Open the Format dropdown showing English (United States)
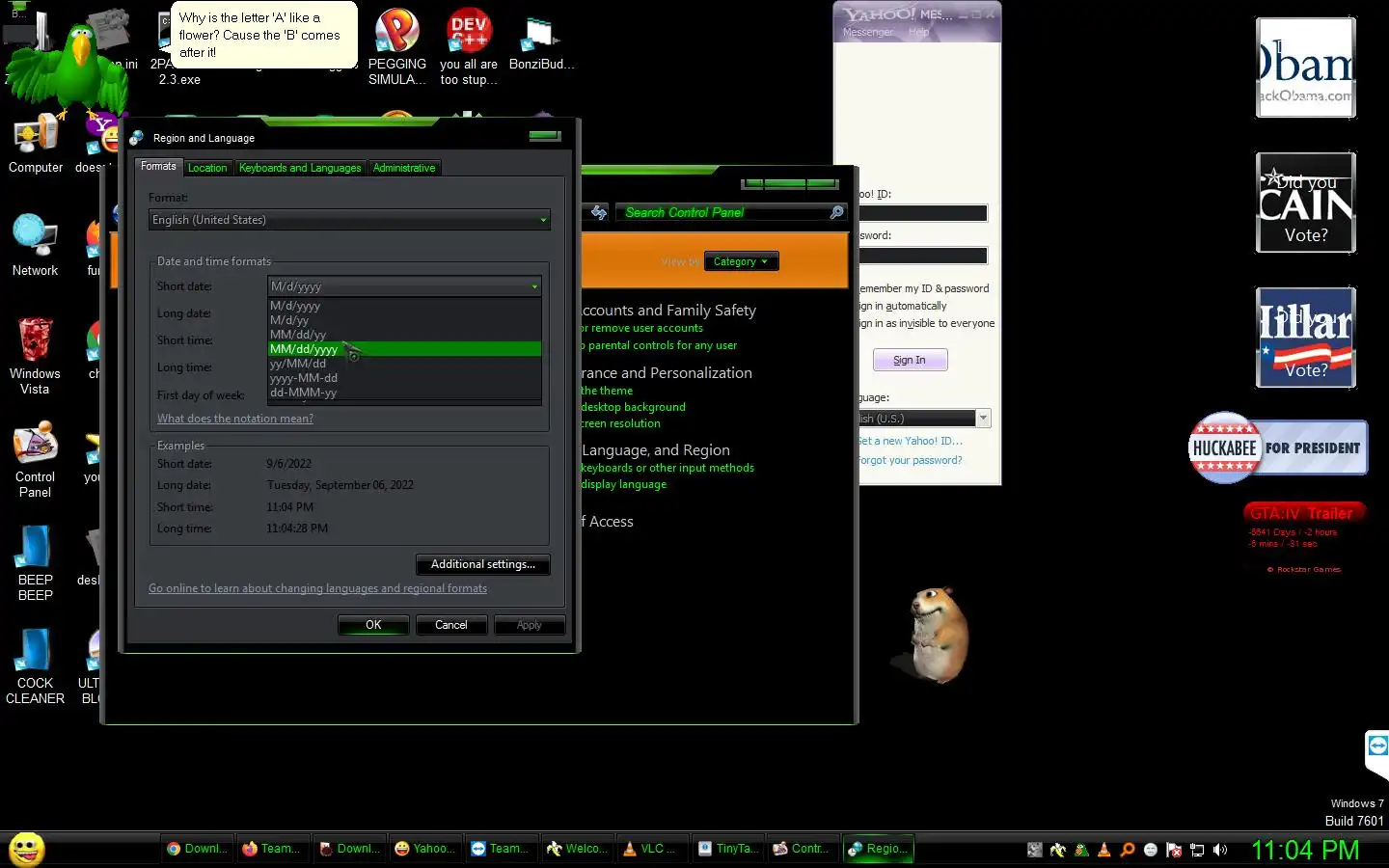1389x868 pixels. coord(349,220)
